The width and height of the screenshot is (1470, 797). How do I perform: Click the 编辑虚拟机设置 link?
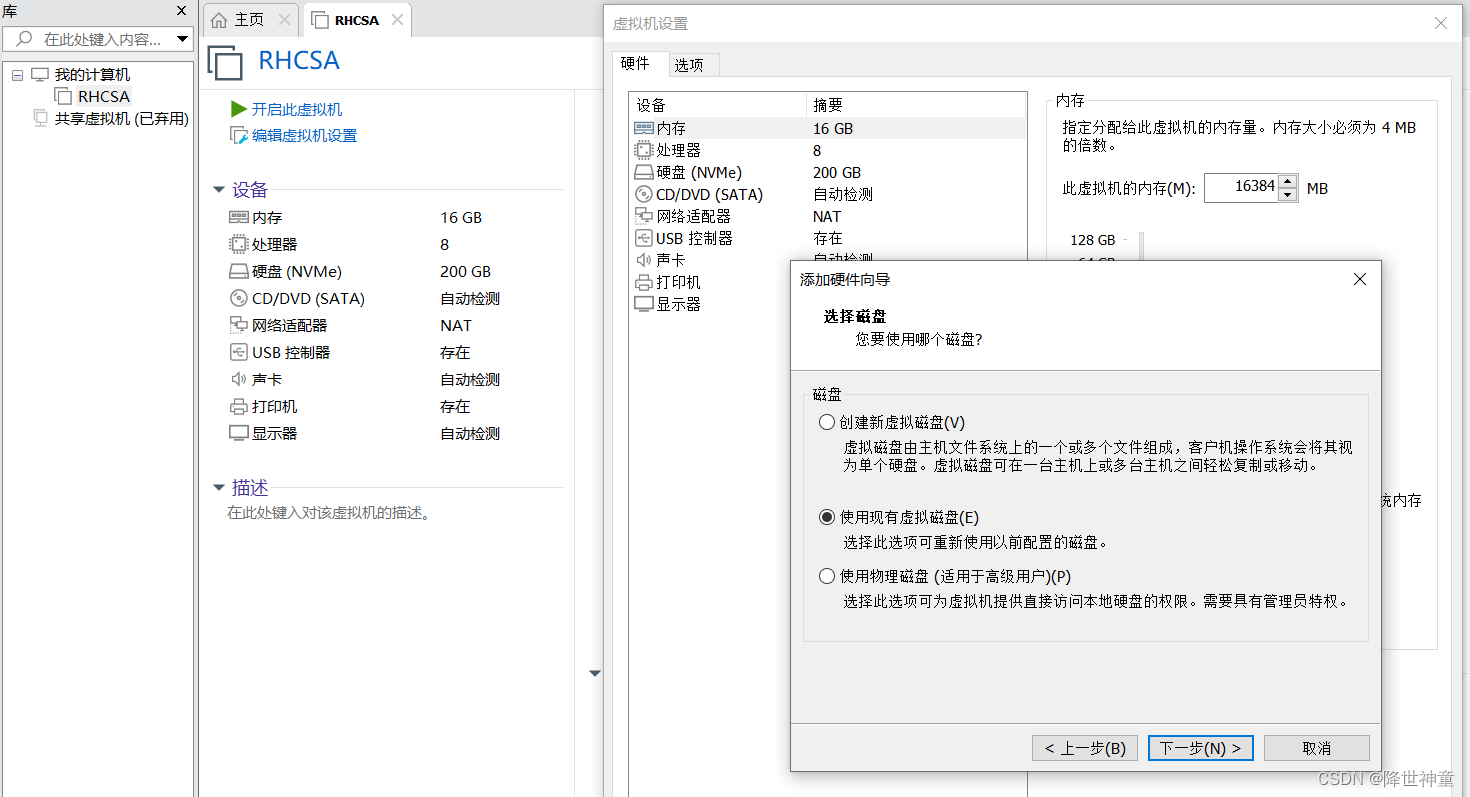click(304, 135)
